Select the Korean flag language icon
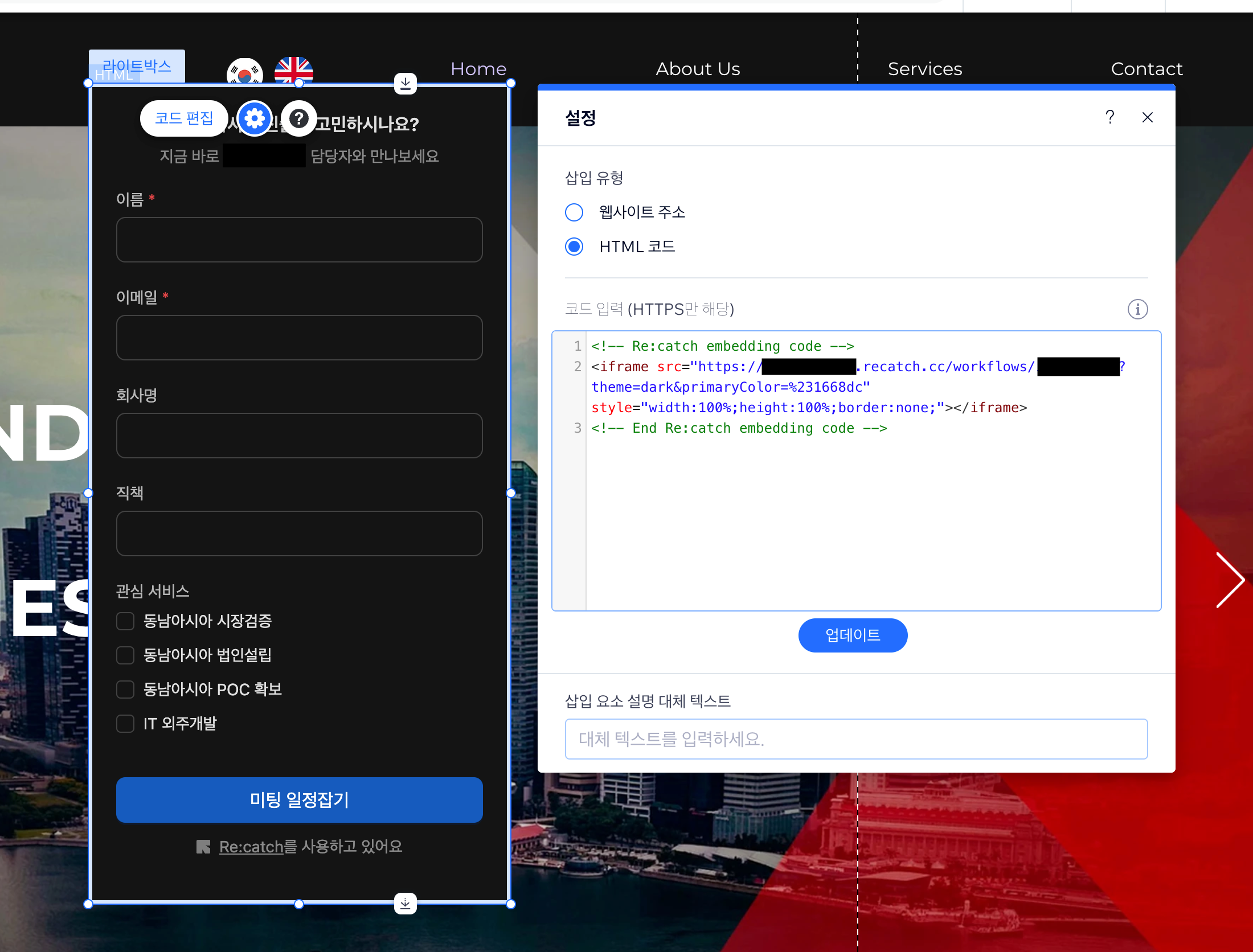1253x952 pixels. [x=244, y=72]
